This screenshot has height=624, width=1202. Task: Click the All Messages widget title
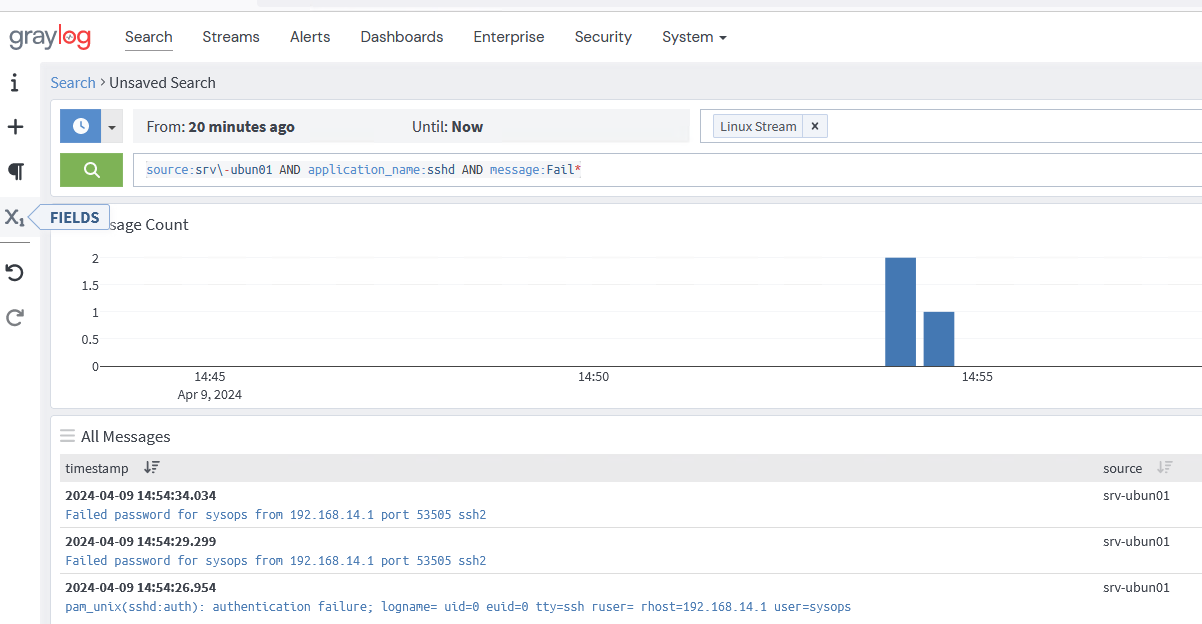pyautogui.click(x=126, y=436)
